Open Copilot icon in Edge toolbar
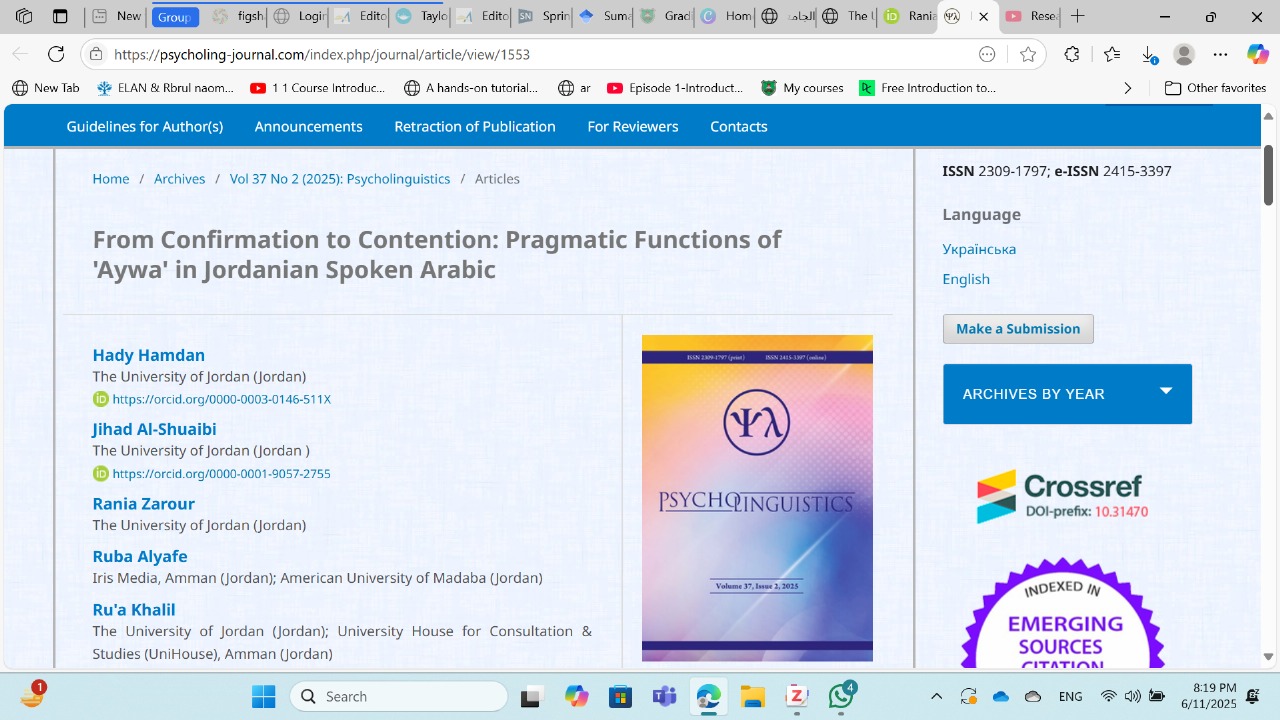The image size is (1280, 720). [1257, 55]
